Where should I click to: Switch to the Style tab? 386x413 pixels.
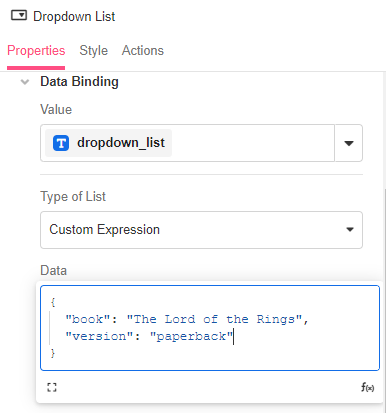click(94, 51)
